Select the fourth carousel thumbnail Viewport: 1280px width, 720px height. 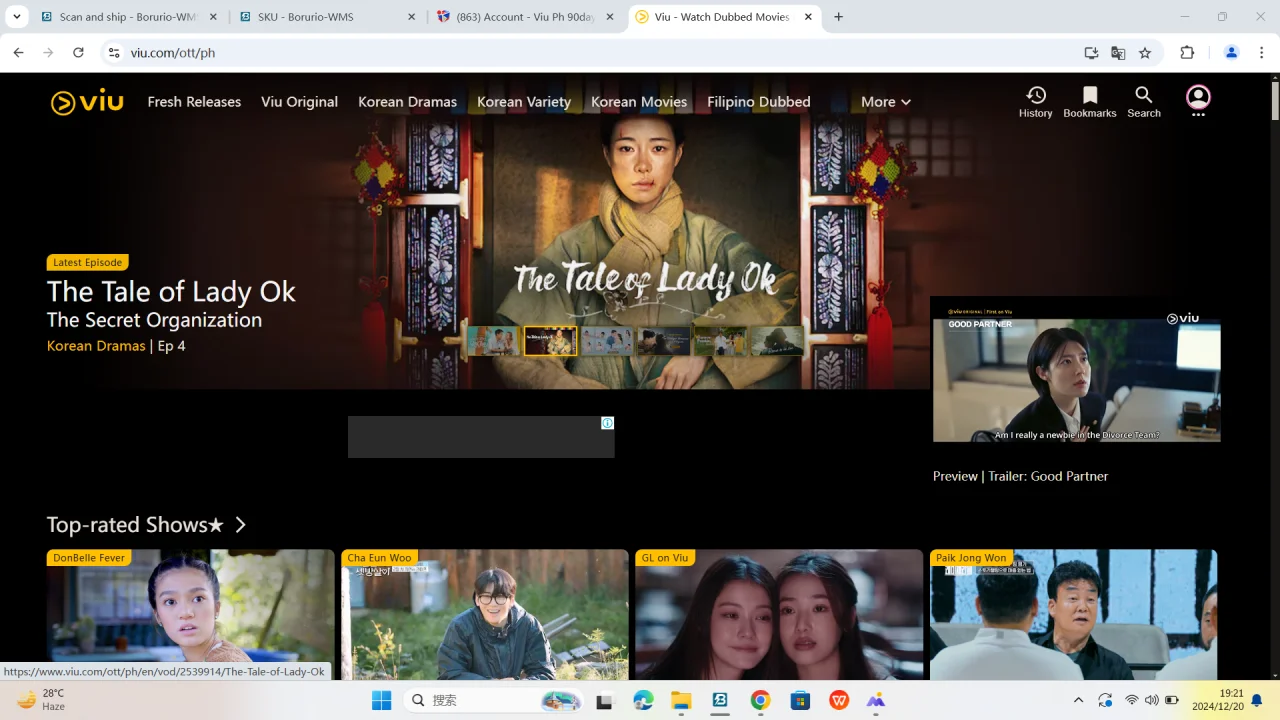tap(664, 341)
